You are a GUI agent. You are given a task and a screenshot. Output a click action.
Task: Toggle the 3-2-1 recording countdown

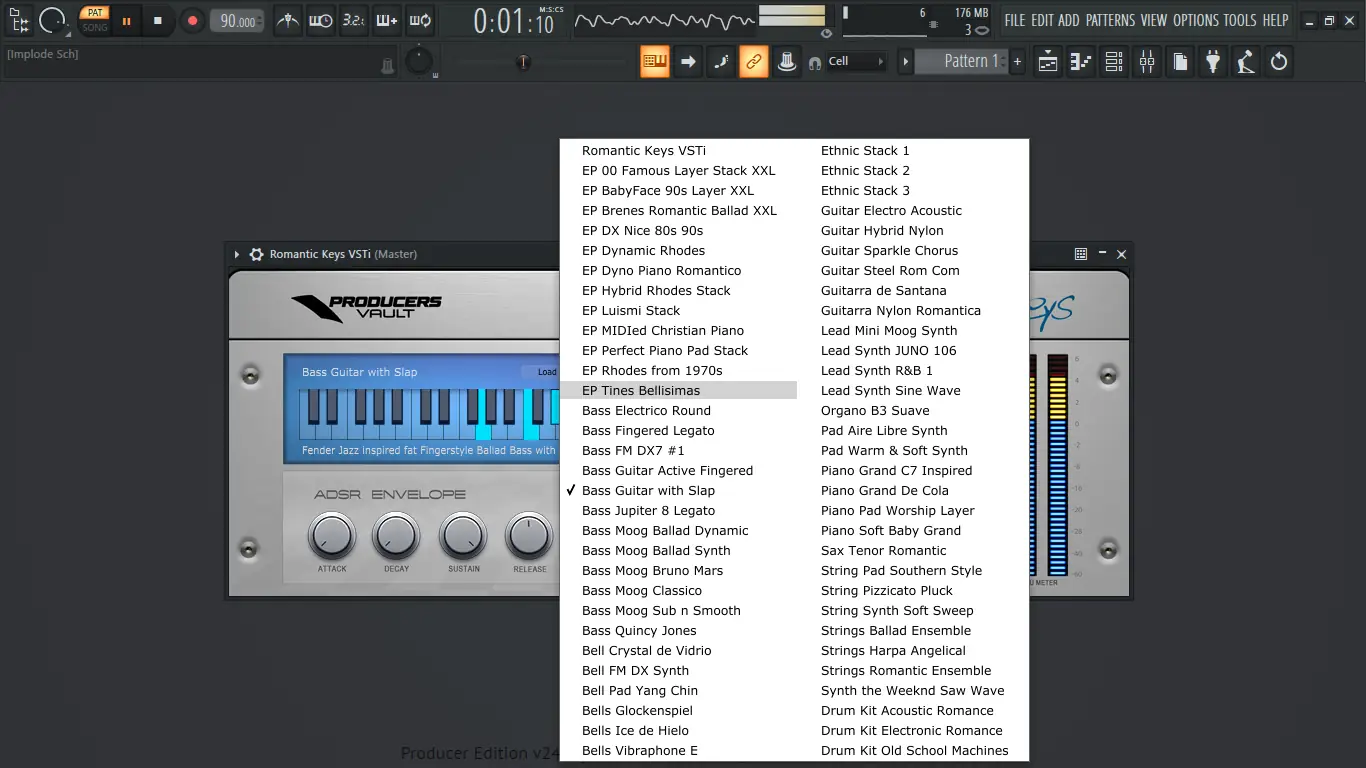(x=353, y=20)
